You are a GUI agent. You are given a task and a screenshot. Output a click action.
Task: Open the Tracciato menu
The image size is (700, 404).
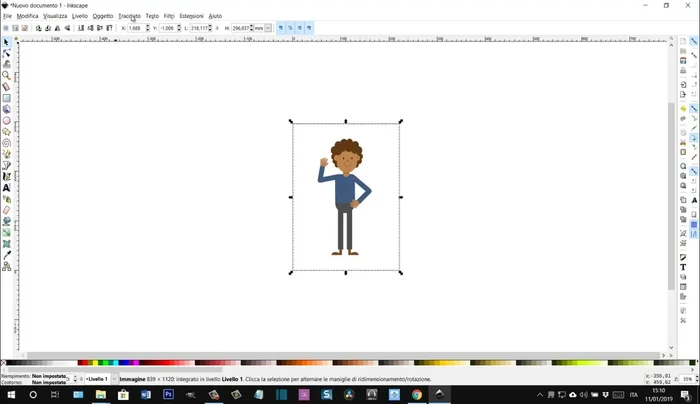129,16
